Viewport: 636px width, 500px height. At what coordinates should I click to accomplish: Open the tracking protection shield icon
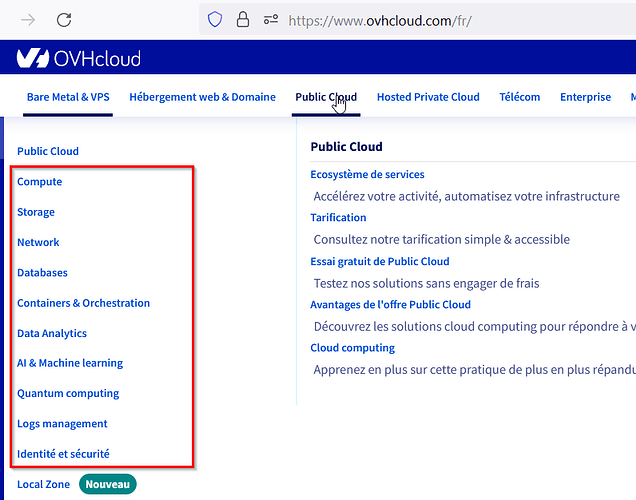tap(215, 19)
